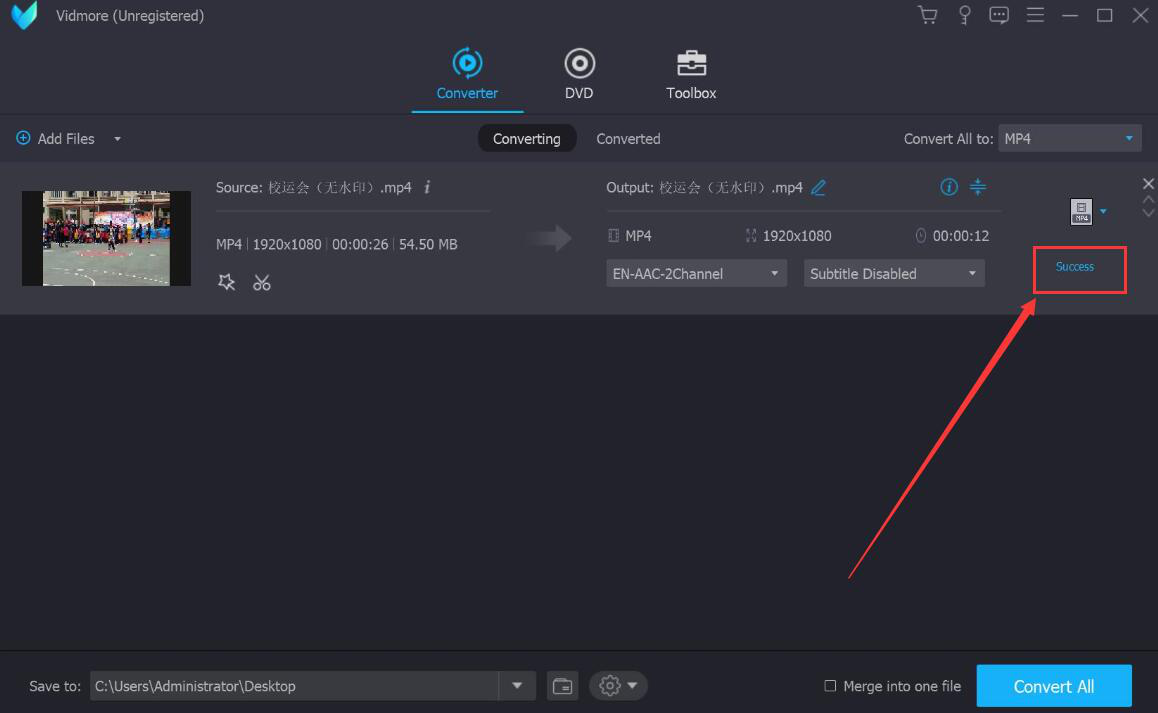Open the Subtitle Disabled dropdown
Viewport: 1158px width, 713px height.
click(x=894, y=273)
